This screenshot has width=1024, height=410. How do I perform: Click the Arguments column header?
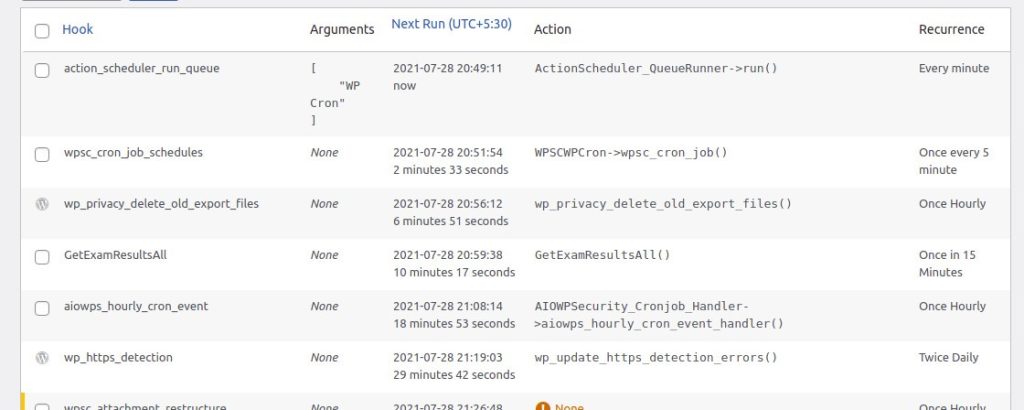coord(342,30)
